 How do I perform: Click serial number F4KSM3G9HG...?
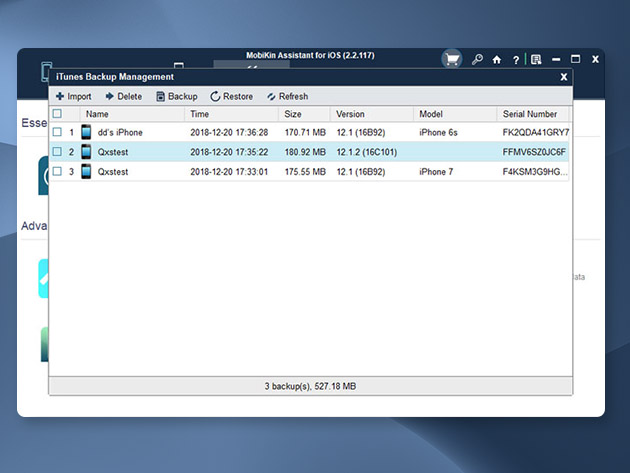535,172
